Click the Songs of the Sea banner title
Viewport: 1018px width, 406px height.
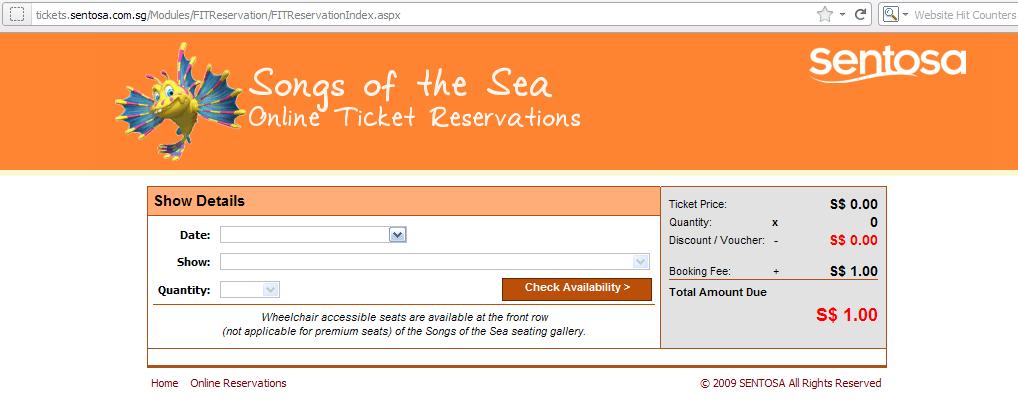click(401, 84)
